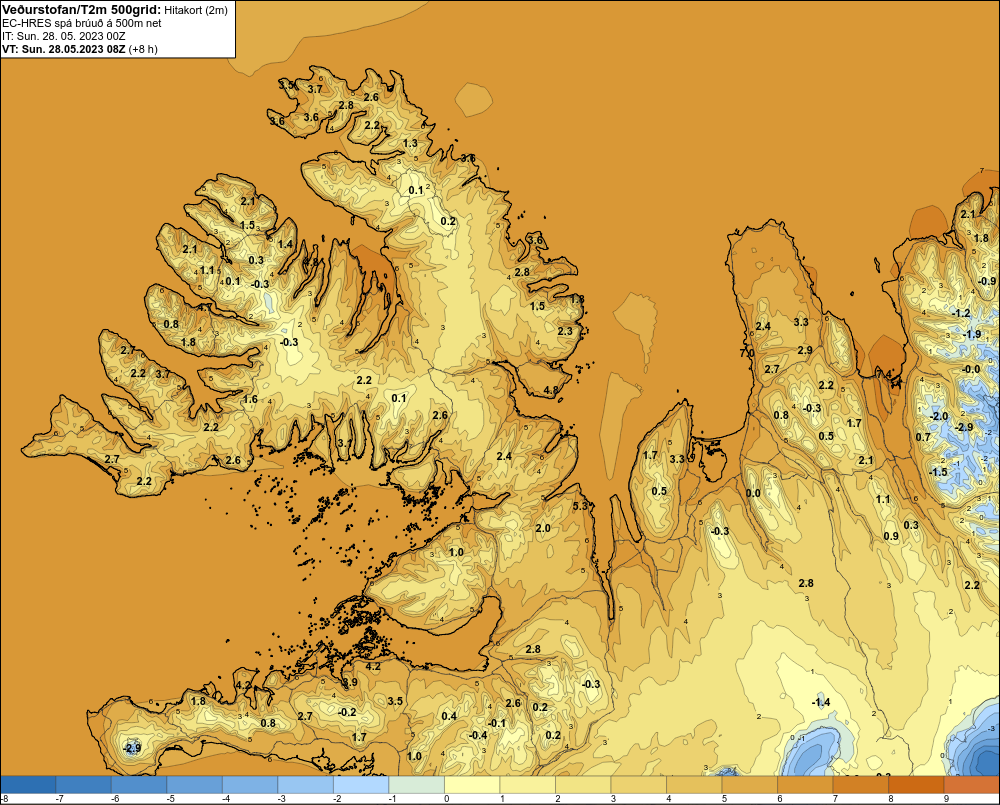Click the '3.9' temperature value on map
Viewport: 1000px width, 805px height.
point(350,682)
